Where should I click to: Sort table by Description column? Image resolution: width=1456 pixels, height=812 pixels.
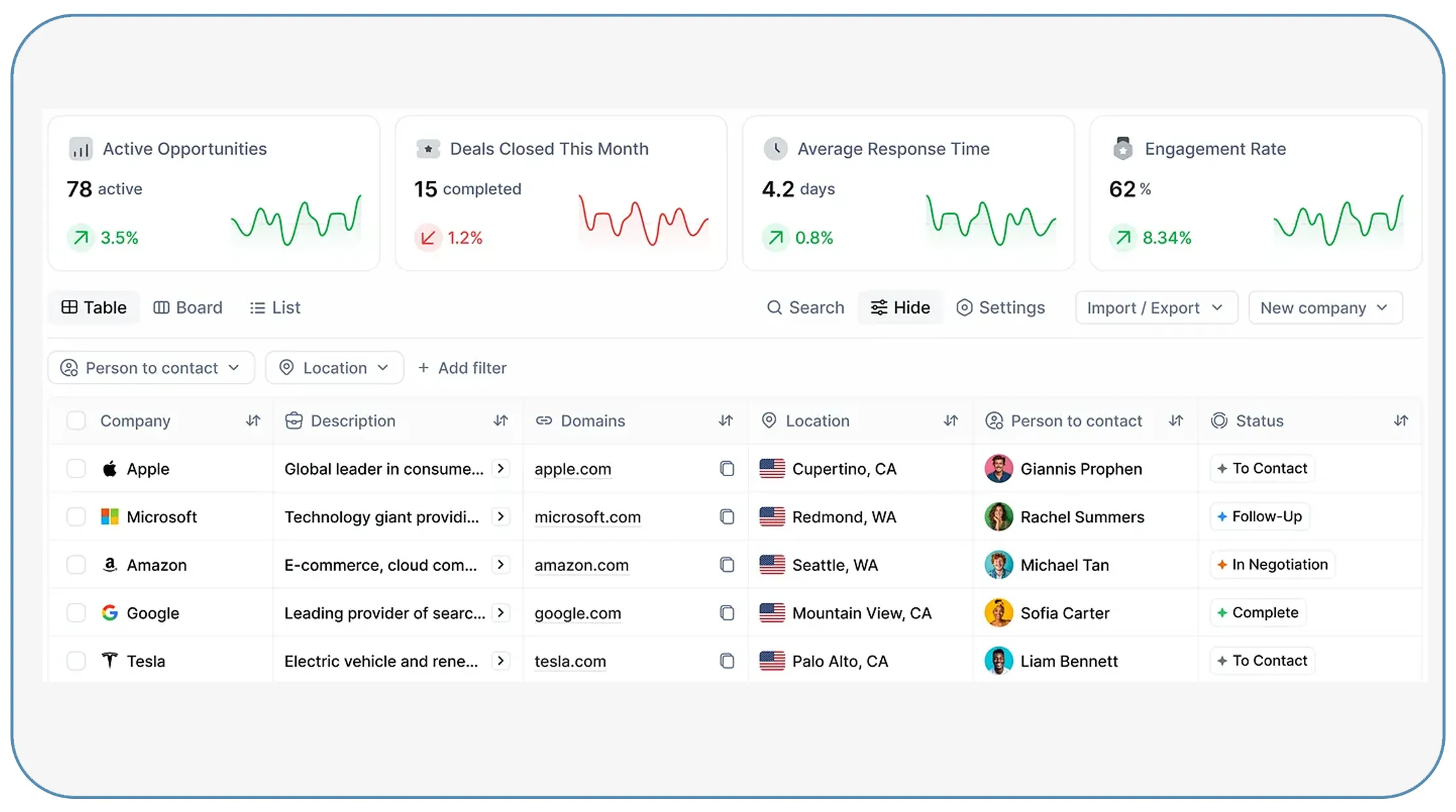point(500,420)
